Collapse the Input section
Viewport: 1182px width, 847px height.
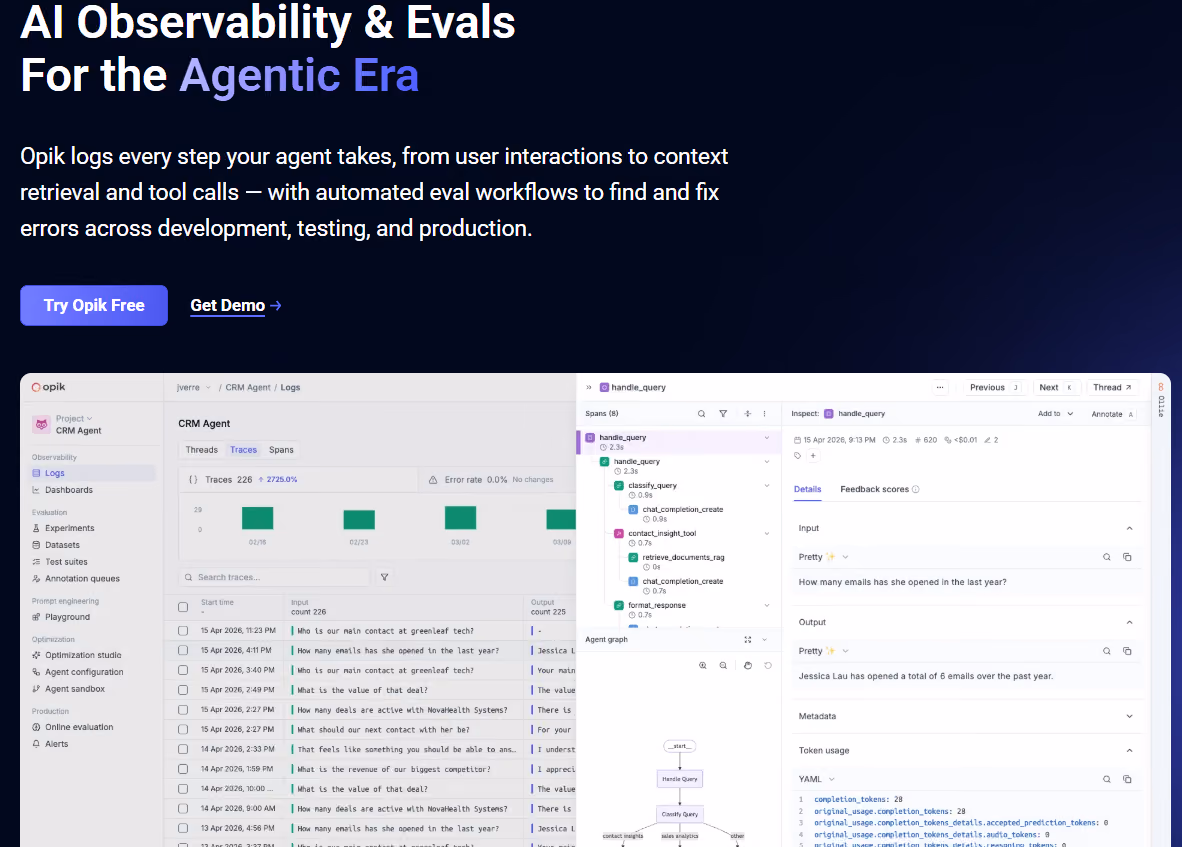(1129, 528)
